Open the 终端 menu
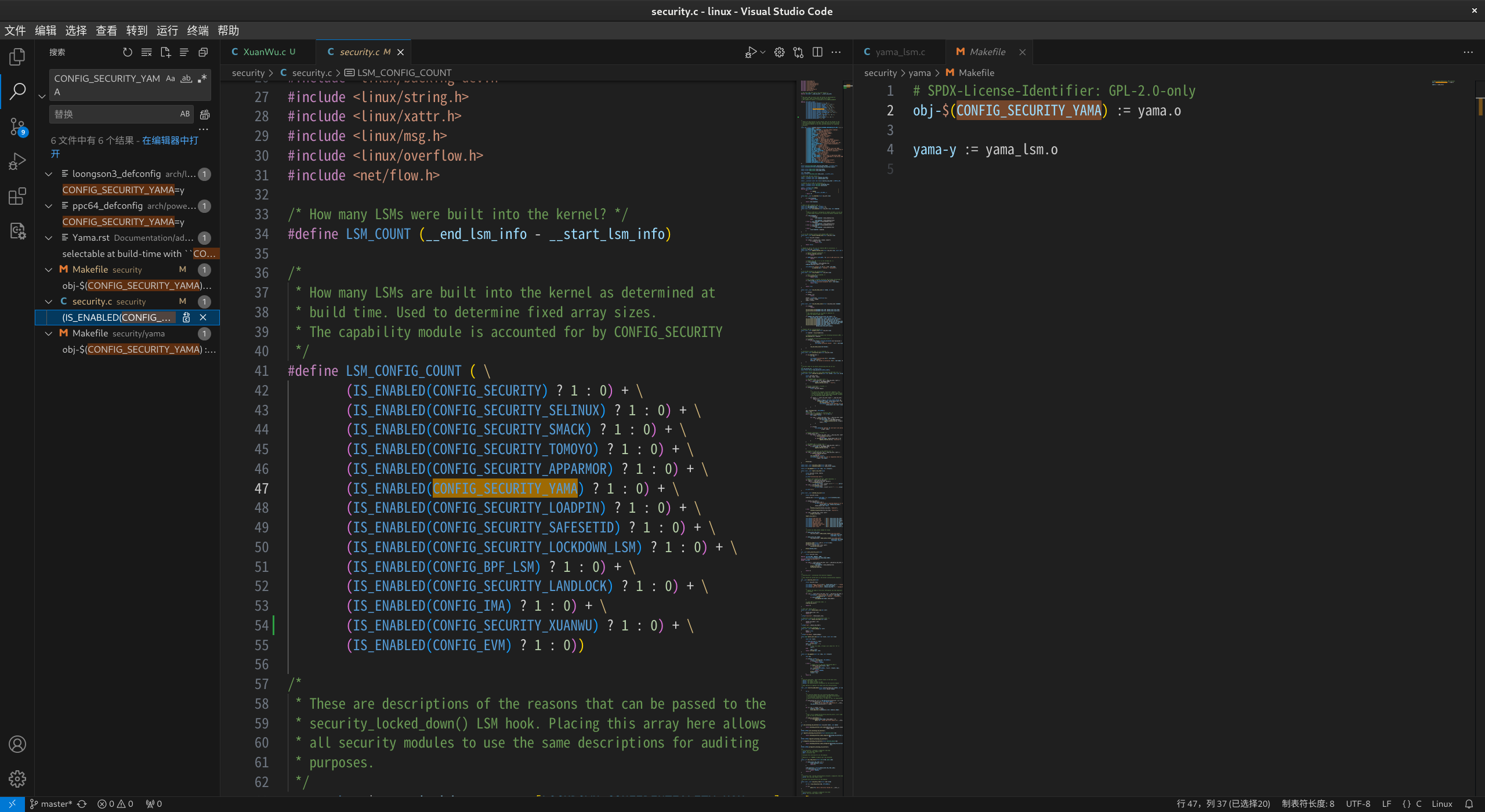 [x=198, y=30]
